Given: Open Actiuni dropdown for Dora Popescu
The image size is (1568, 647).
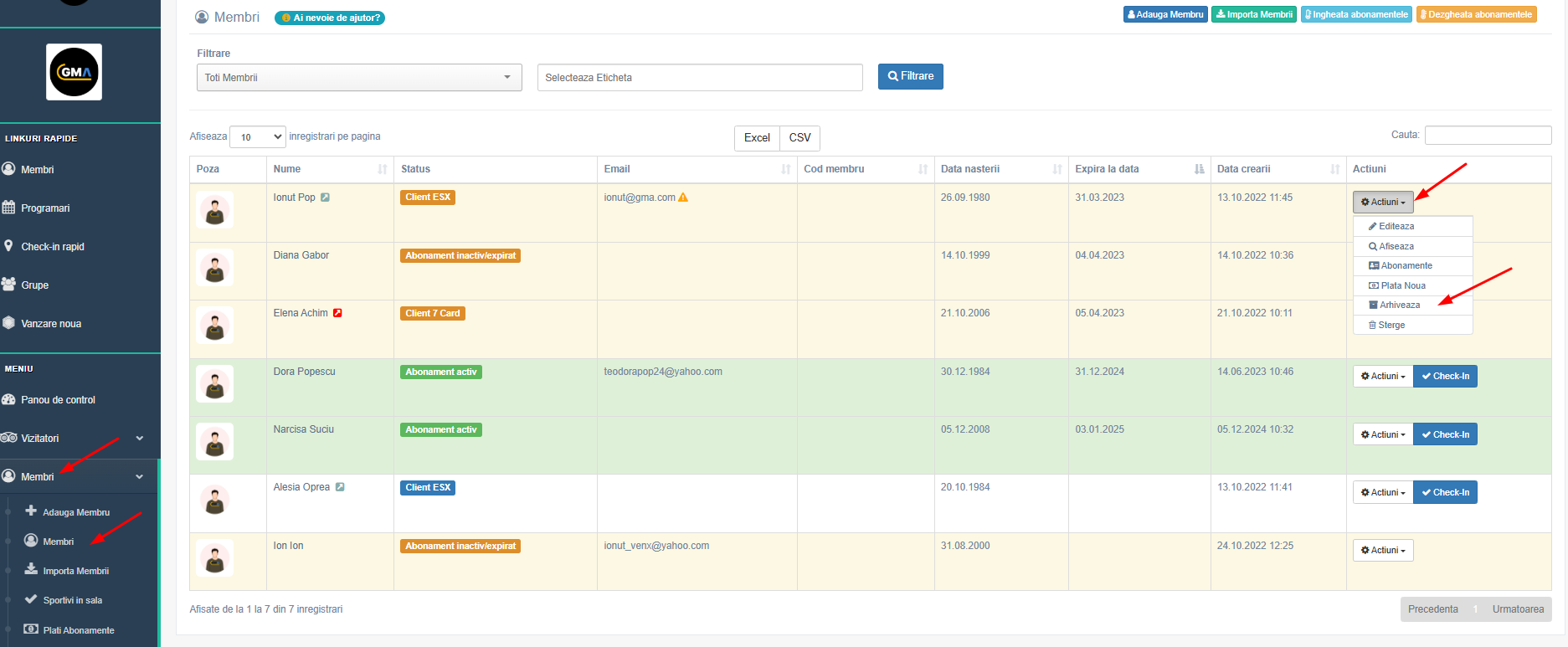Looking at the screenshot, I should click(1383, 377).
